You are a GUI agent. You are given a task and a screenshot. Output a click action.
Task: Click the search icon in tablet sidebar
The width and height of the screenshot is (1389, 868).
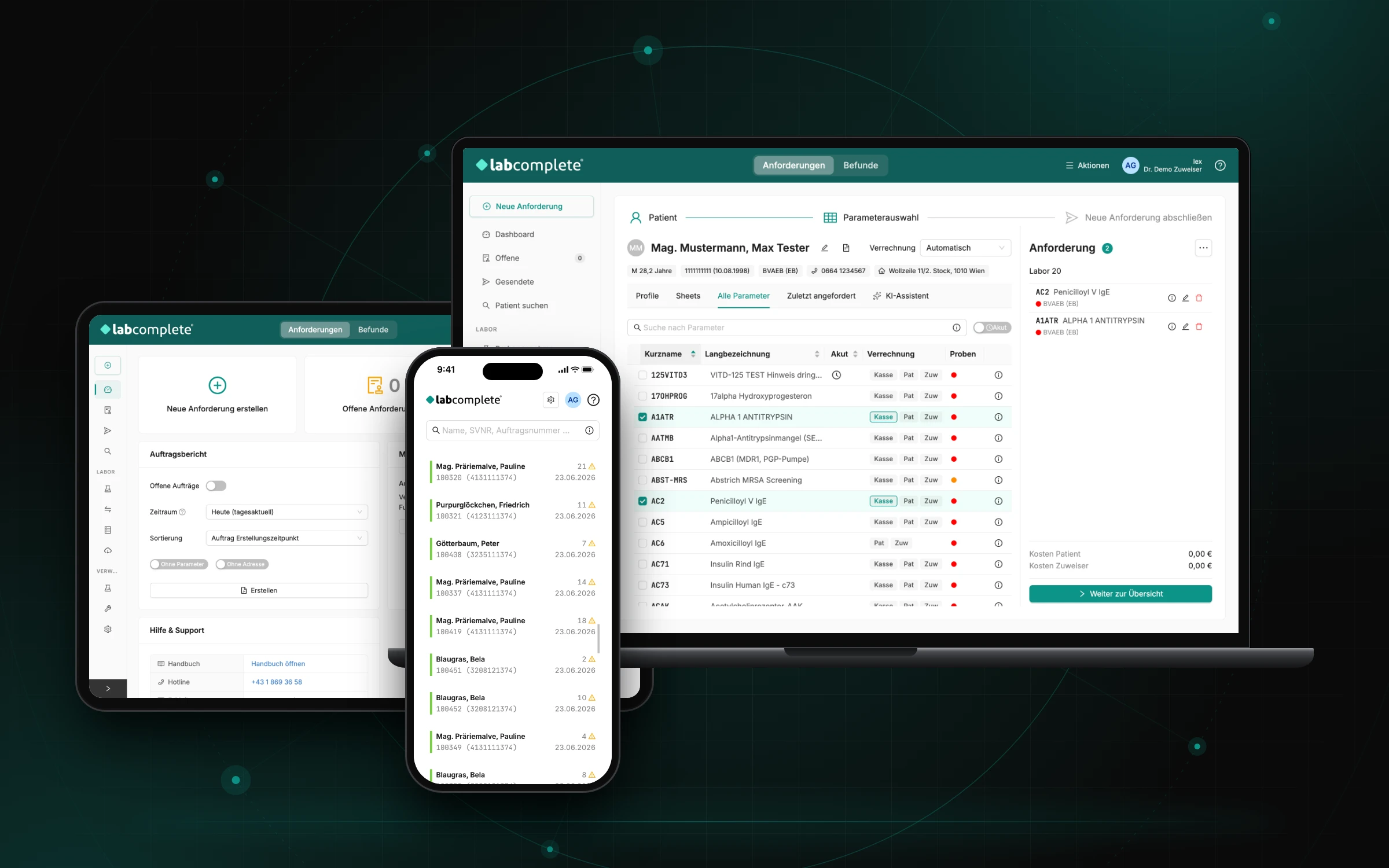coord(108,451)
